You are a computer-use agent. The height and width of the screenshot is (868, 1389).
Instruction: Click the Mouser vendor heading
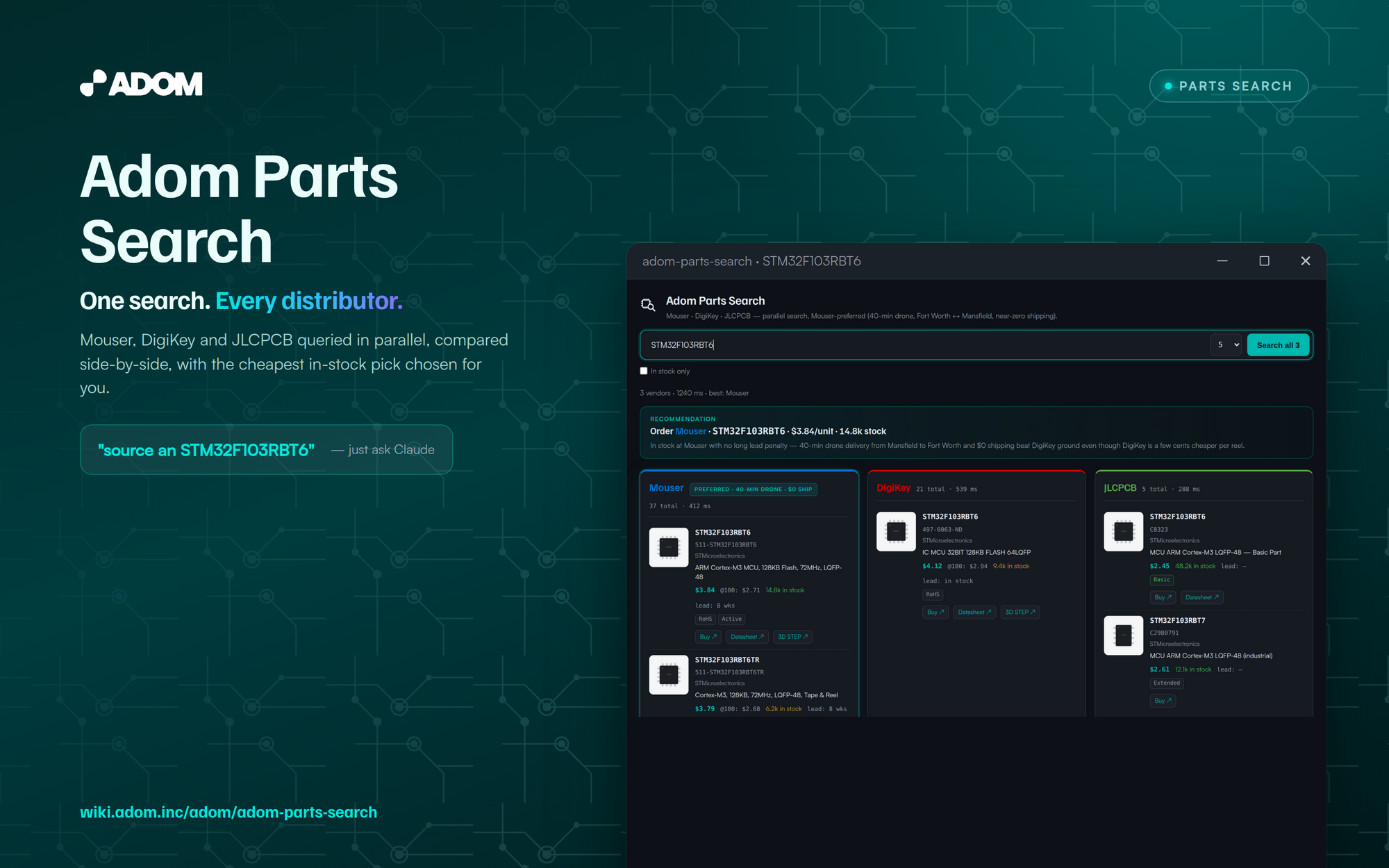[666, 488]
